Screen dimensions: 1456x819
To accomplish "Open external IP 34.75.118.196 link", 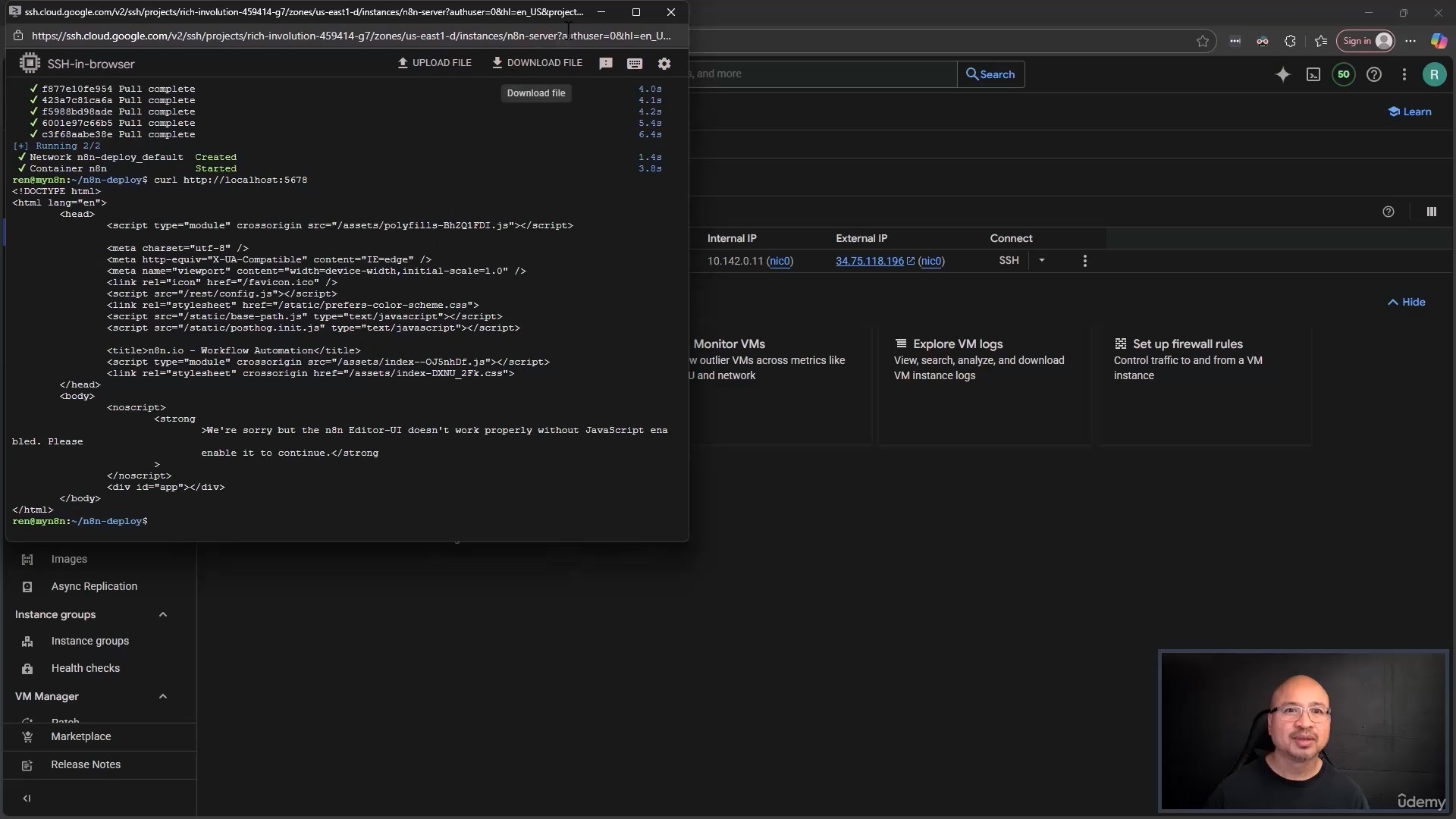I will (870, 261).
